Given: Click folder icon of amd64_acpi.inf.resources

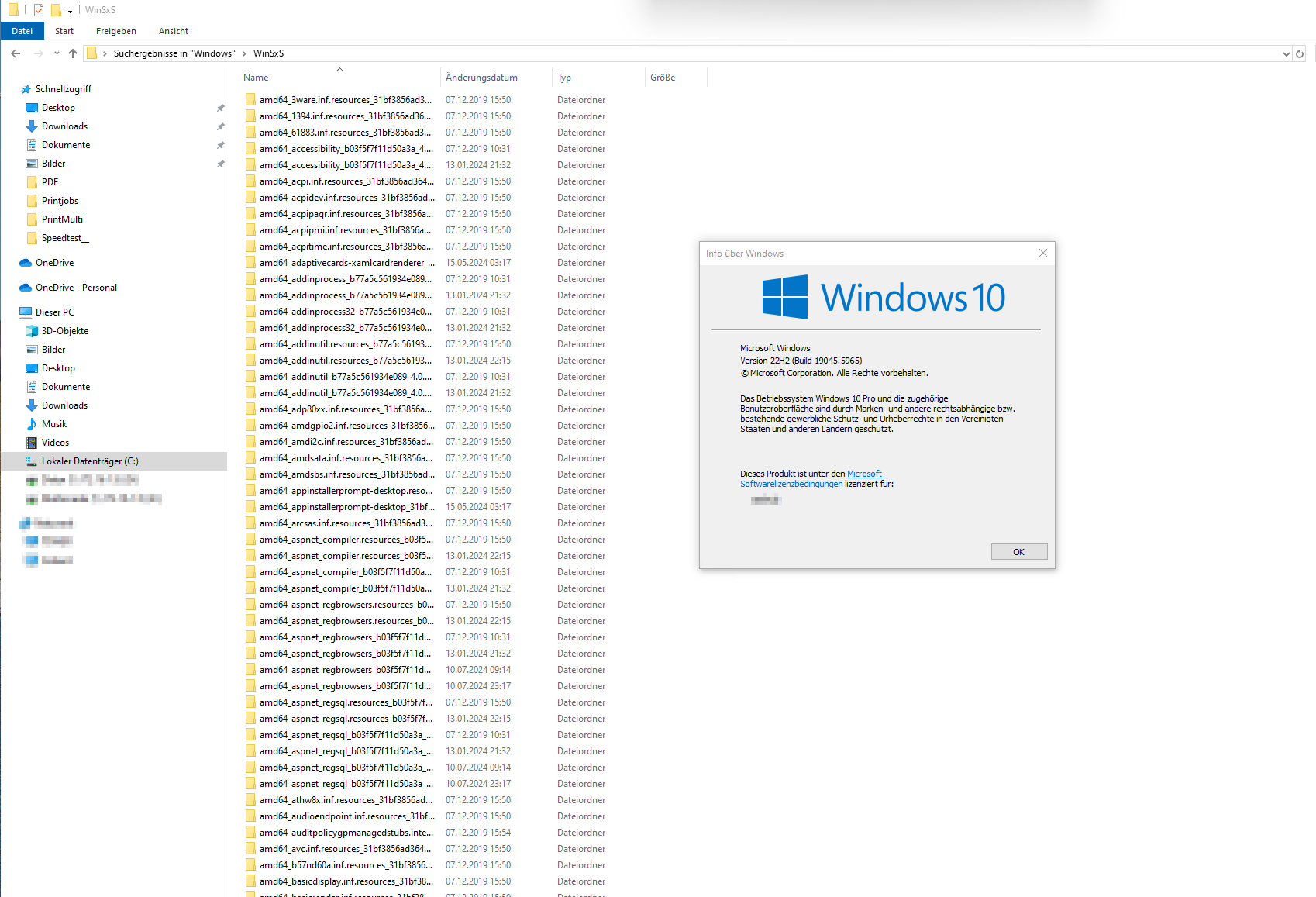Looking at the screenshot, I should click(x=251, y=181).
